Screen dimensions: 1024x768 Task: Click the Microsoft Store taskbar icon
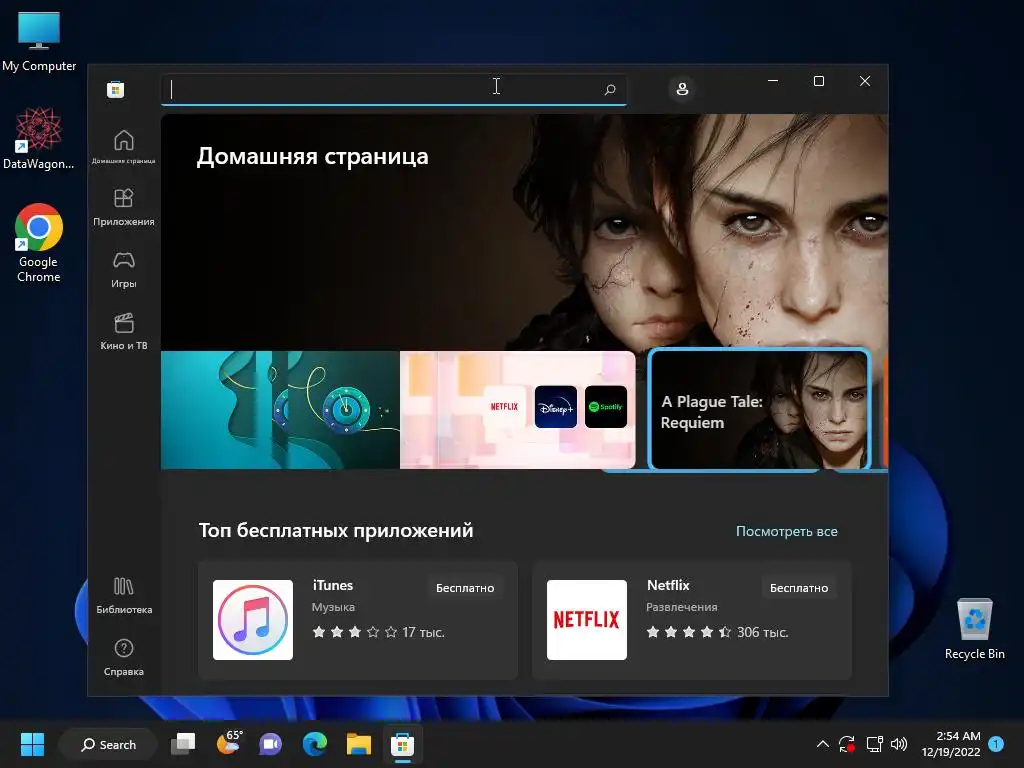pos(402,744)
